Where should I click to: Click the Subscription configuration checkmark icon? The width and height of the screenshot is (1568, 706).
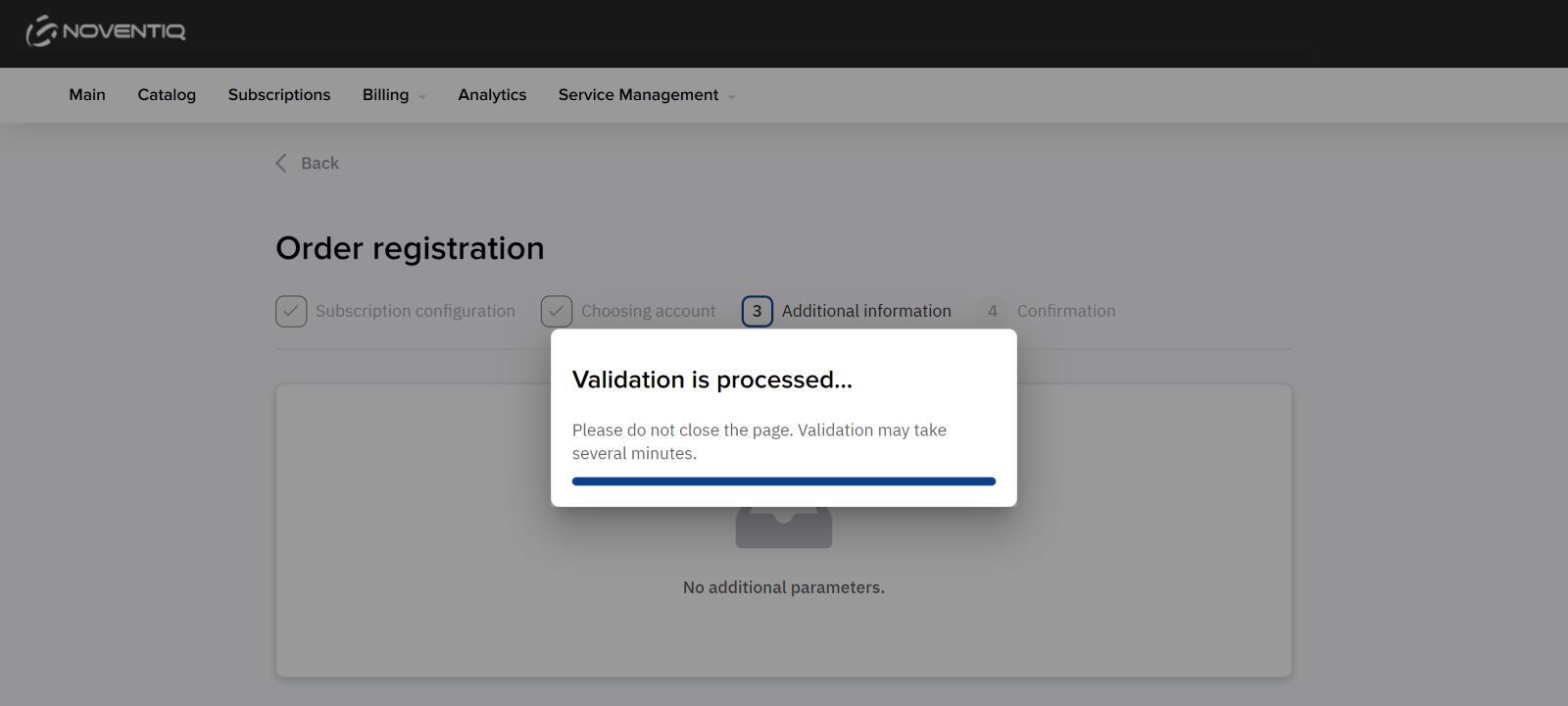click(x=291, y=311)
